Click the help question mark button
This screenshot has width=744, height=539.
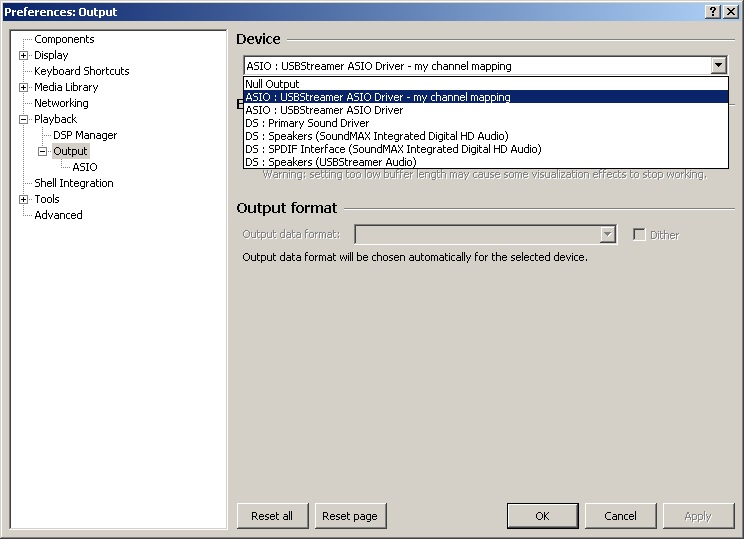713,11
